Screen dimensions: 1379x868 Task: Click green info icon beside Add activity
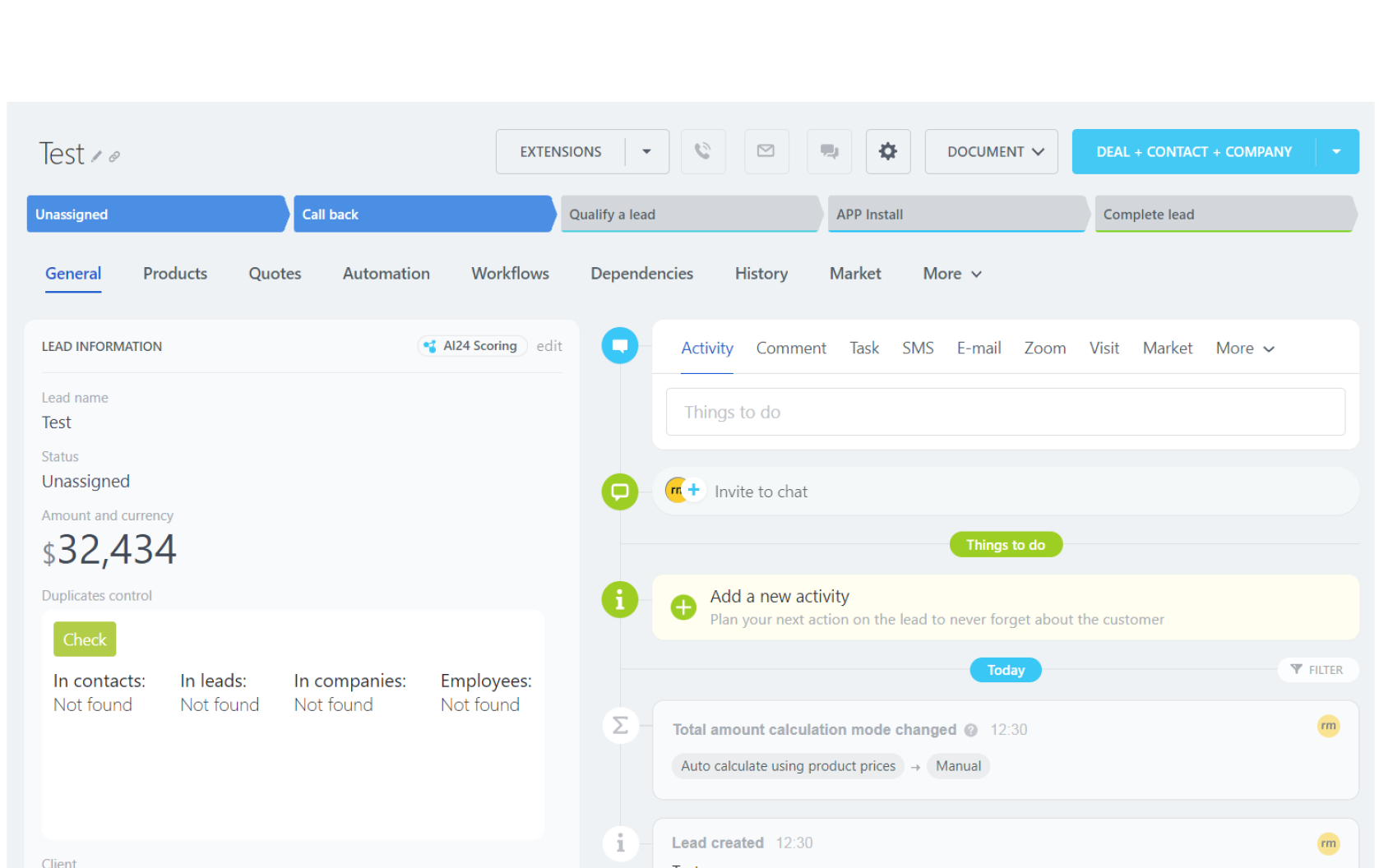coord(620,600)
